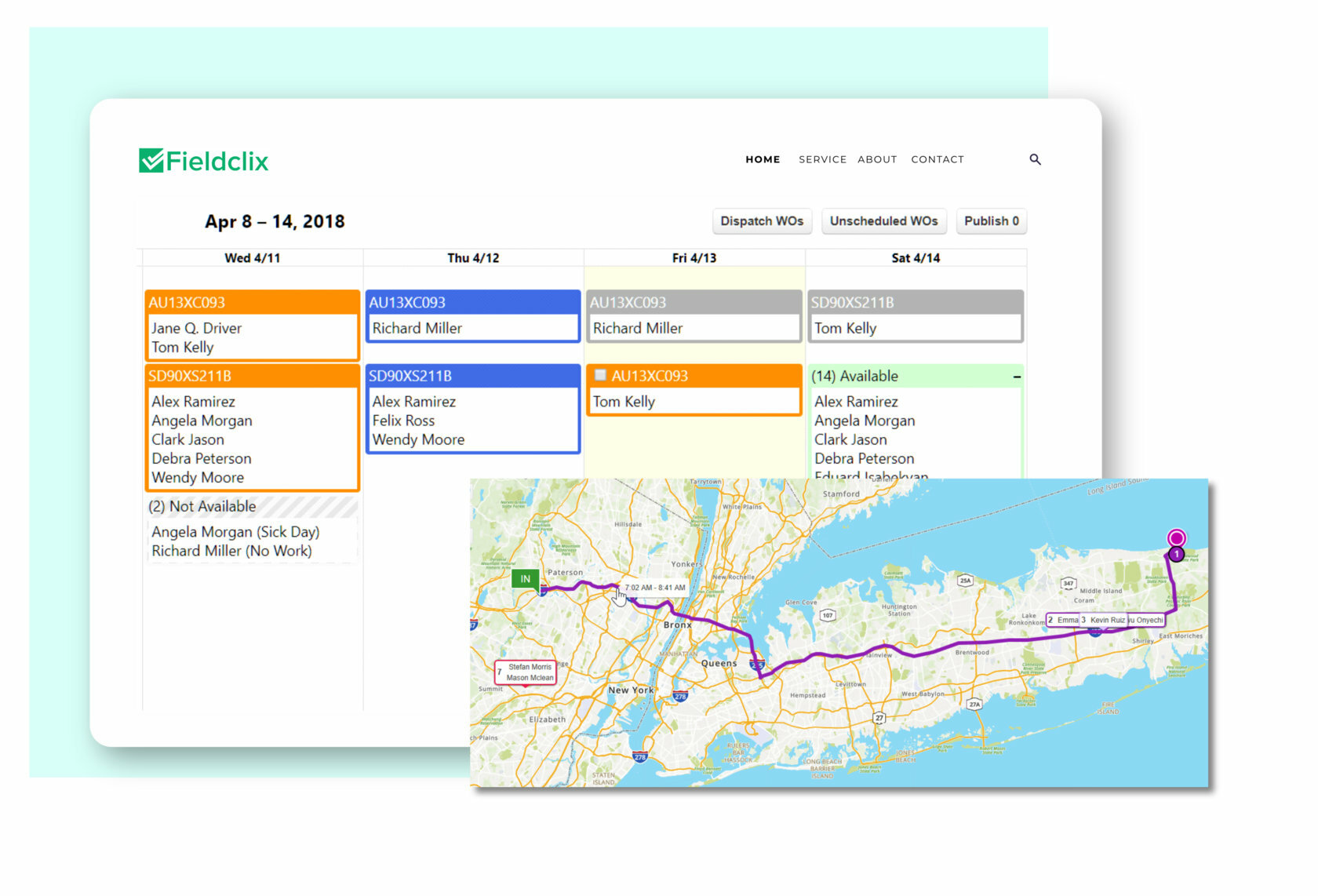This screenshot has width=1318, height=896.
Task: Select Richard Miller in Thursday's AU13XC093
Action: pyautogui.click(x=417, y=328)
